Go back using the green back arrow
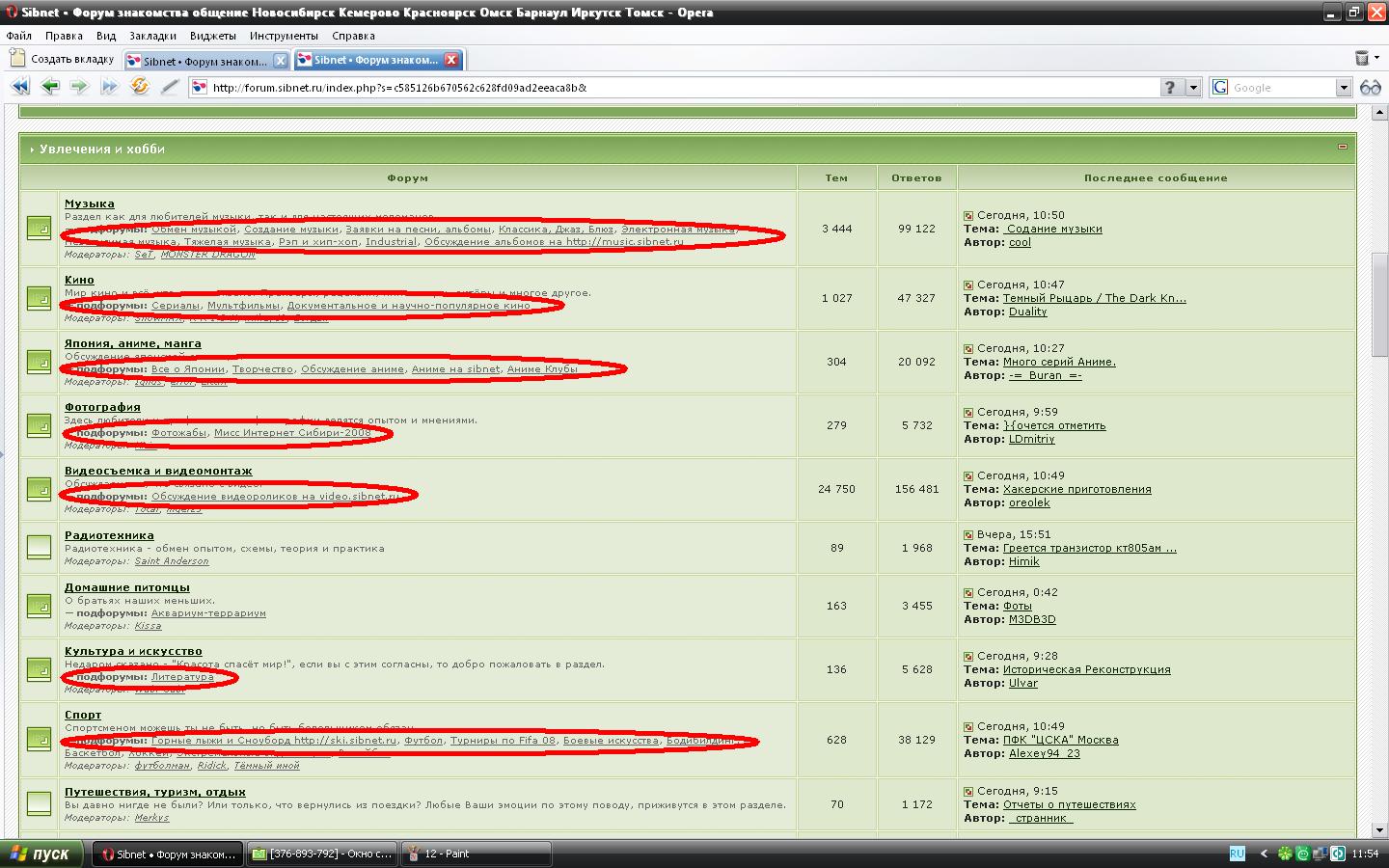This screenshot has width=1389, height=868. (50, 87)
